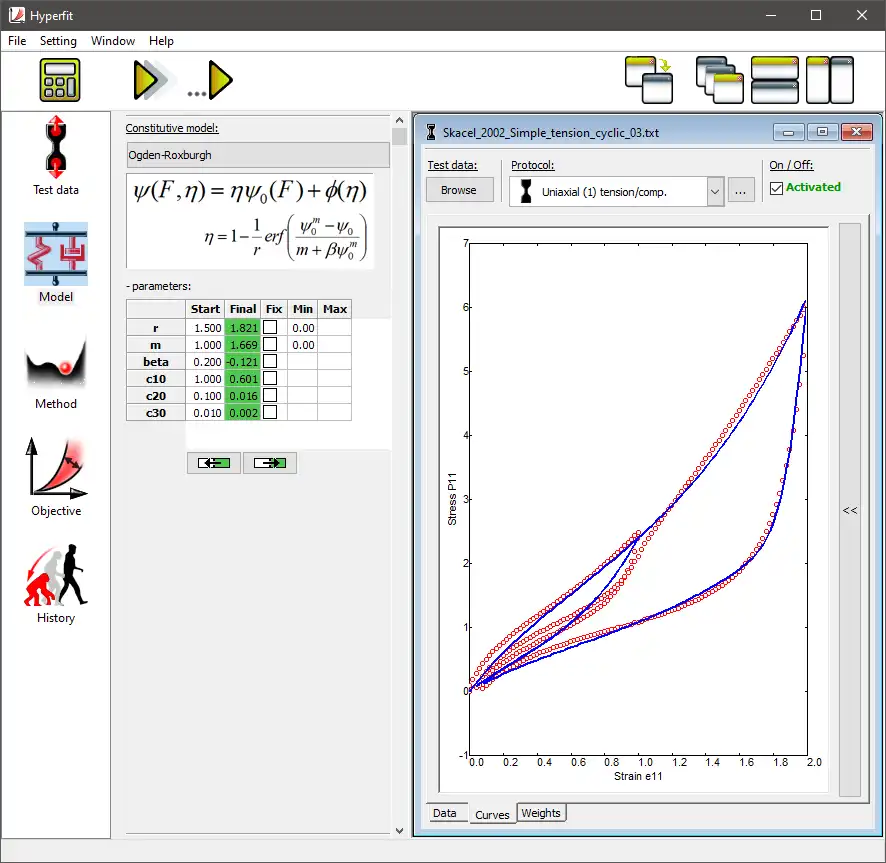Viewport: 886px width, 863px height.
Task: Click the specimen icon in subwindow title
Action: [x=431, y=132]
